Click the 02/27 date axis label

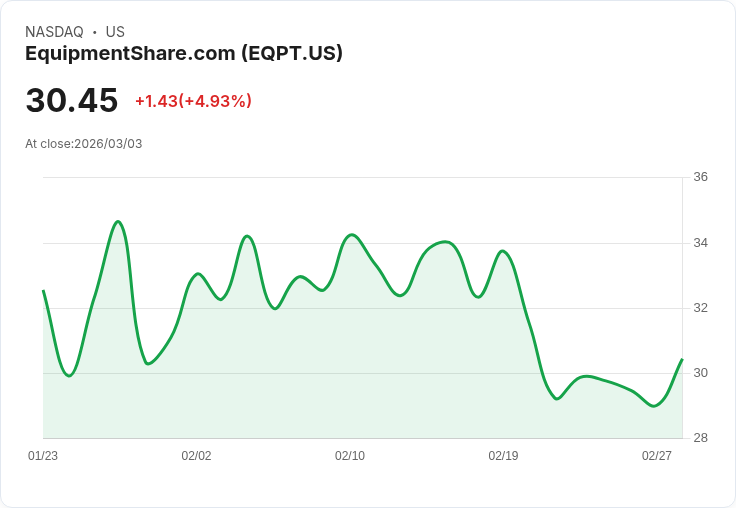tap(657, 455)
